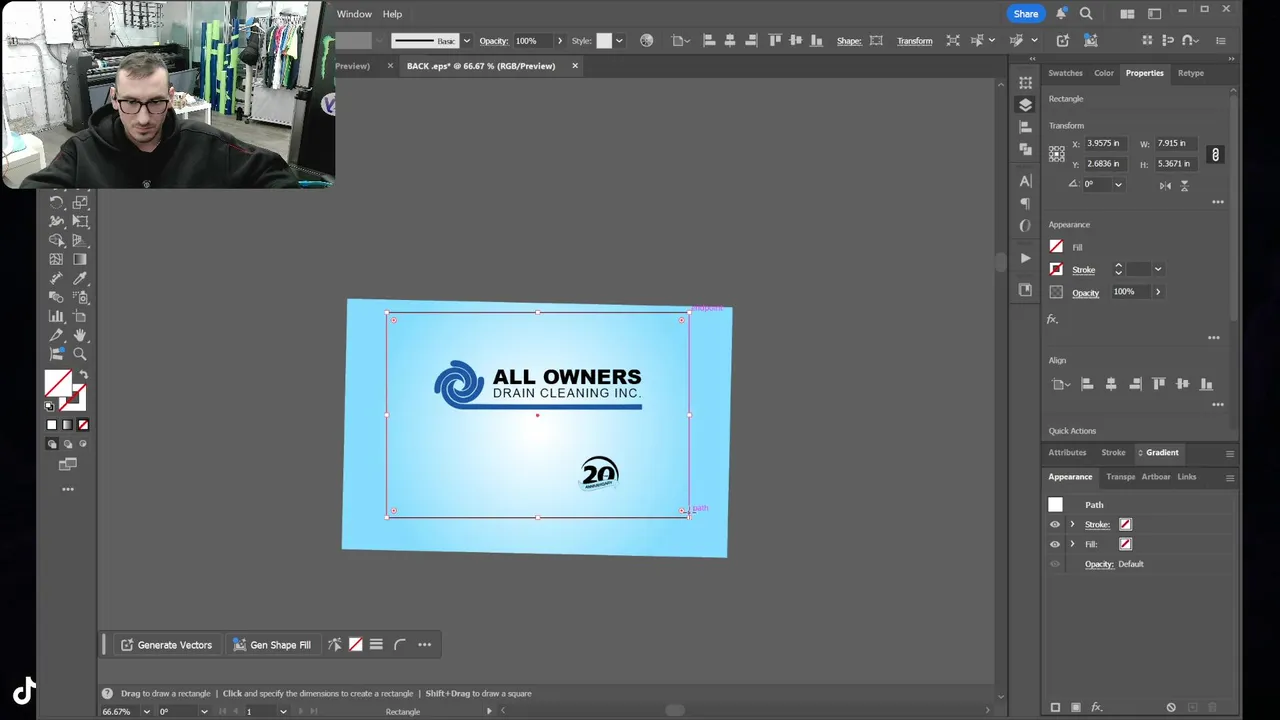Enable Draw Inside mode
The image size is (1280, 720).
click(83, 444)
